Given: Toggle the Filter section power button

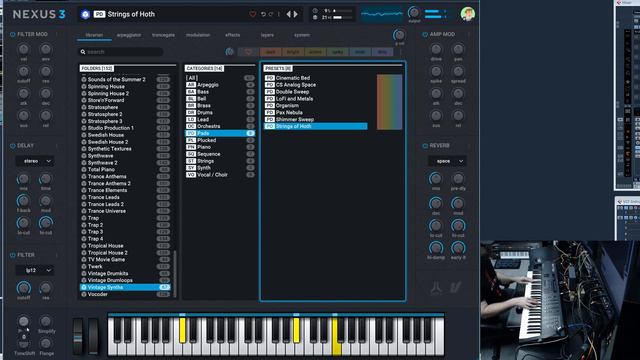Looking at the screenshot, I should click(13, 255).
